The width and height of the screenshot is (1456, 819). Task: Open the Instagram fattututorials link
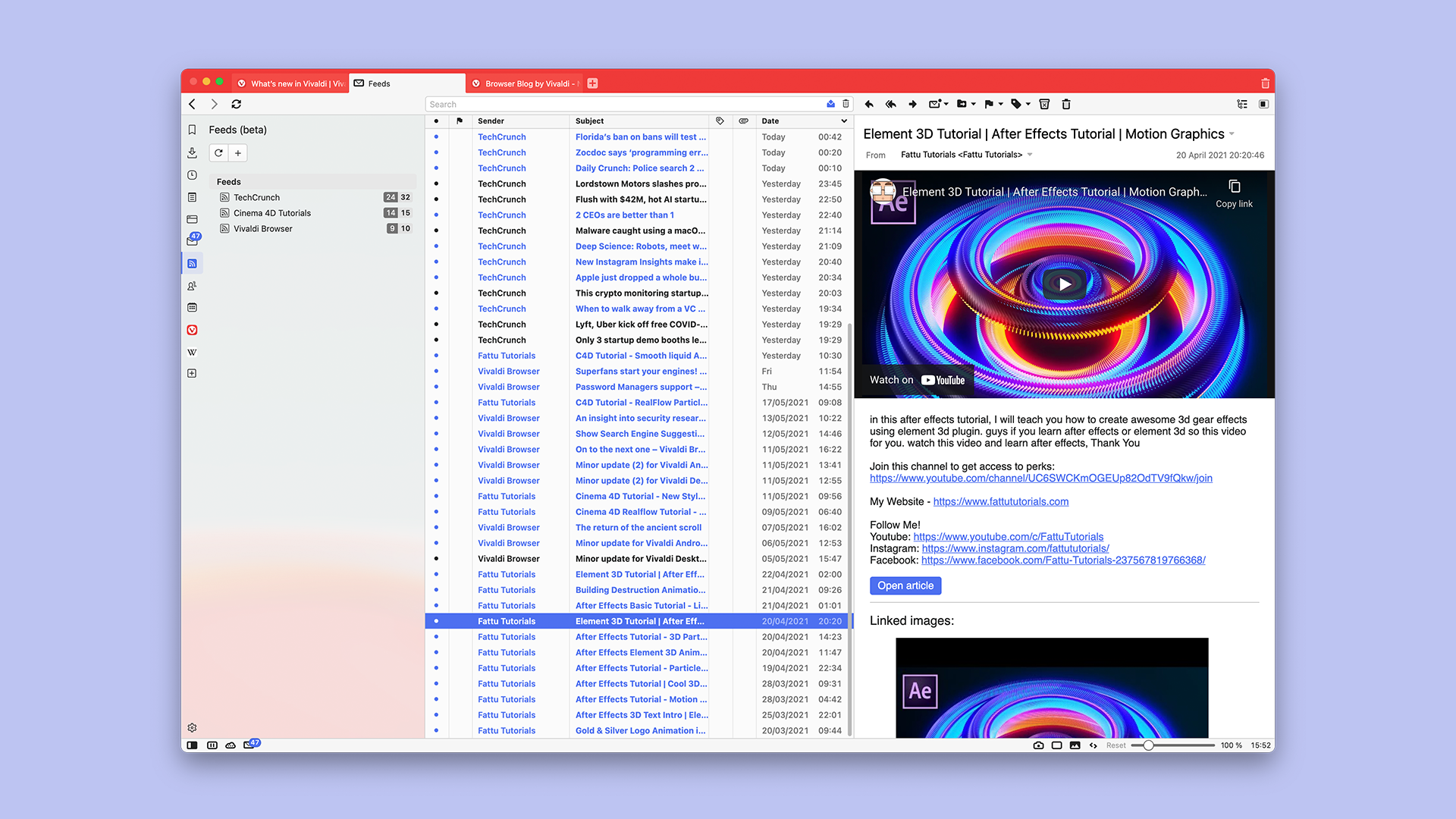1015,548
